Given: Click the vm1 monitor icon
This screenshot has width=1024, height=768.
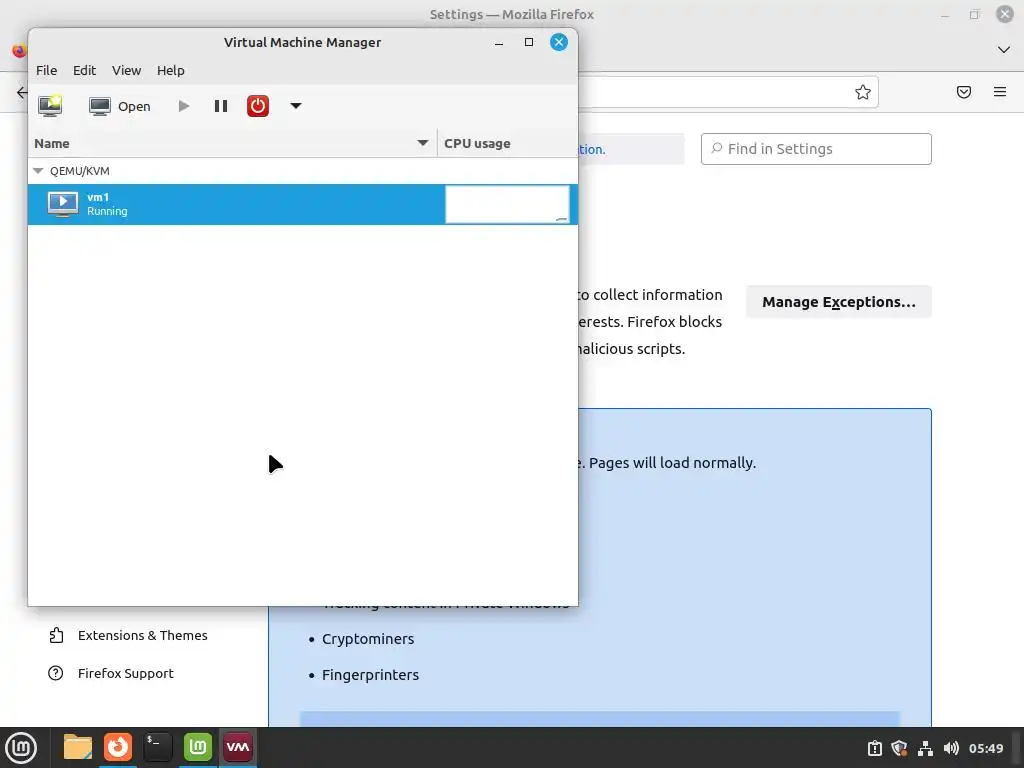Looking at the screenshot, I should tap(63, 204).
